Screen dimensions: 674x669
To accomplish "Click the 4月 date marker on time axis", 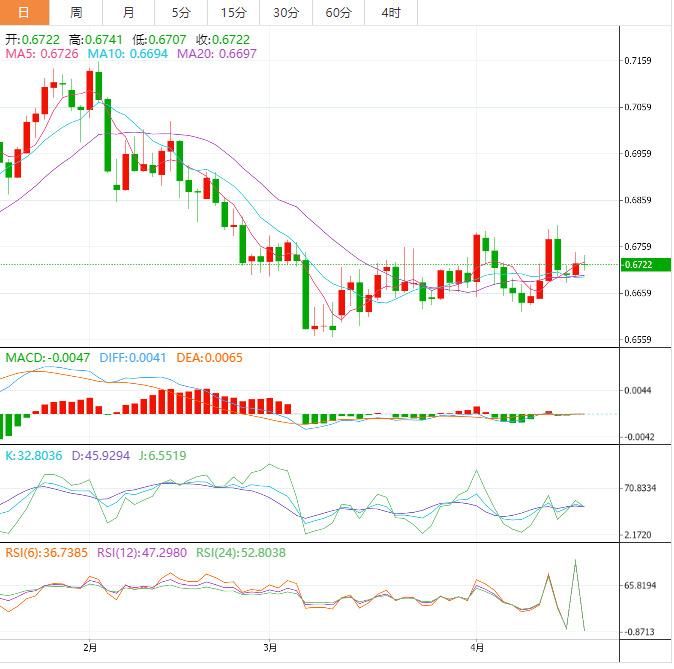I will pyautogui.click(x=477, y=648).
